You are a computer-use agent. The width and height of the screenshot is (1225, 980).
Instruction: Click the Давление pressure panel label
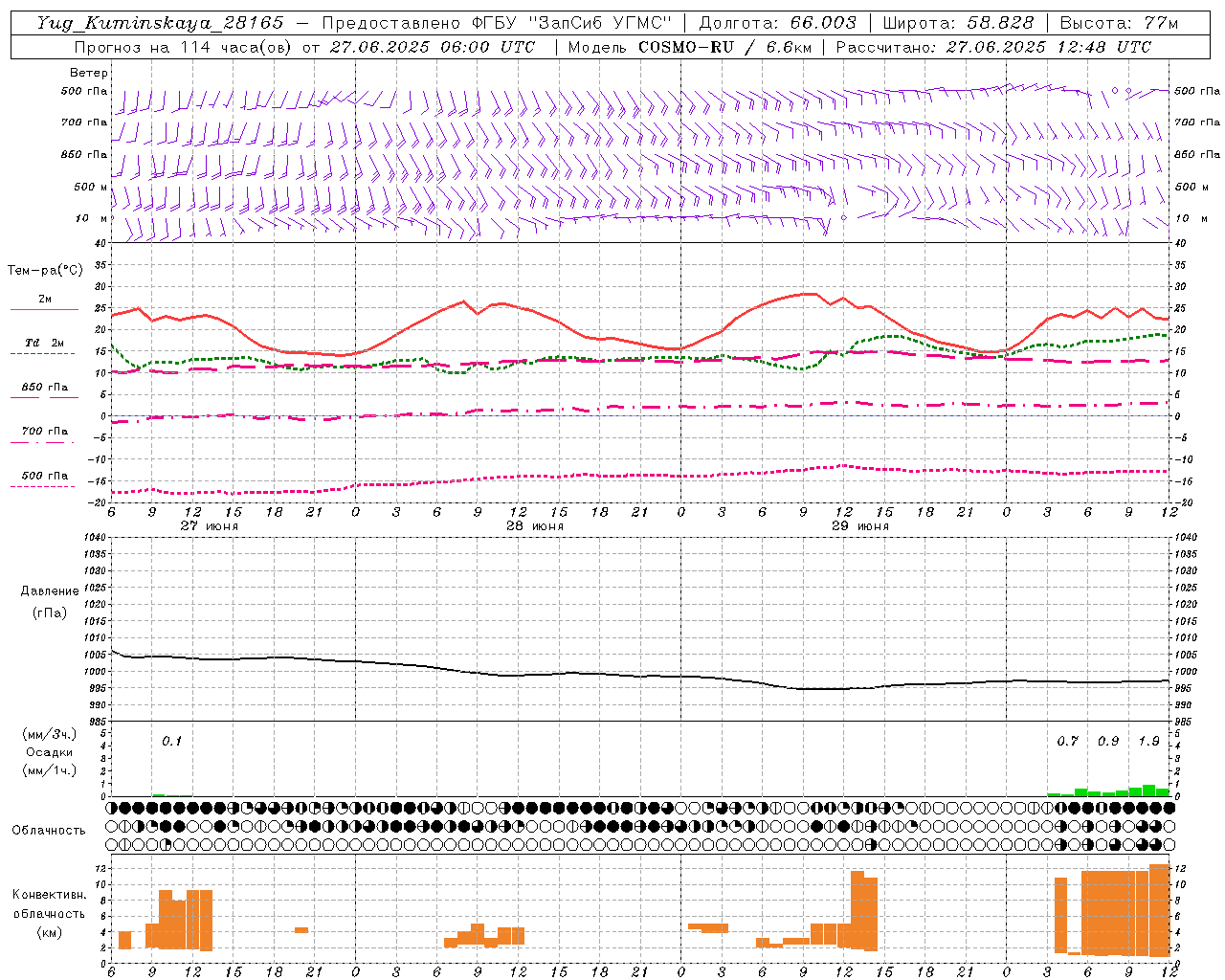(x=50, y=591)
